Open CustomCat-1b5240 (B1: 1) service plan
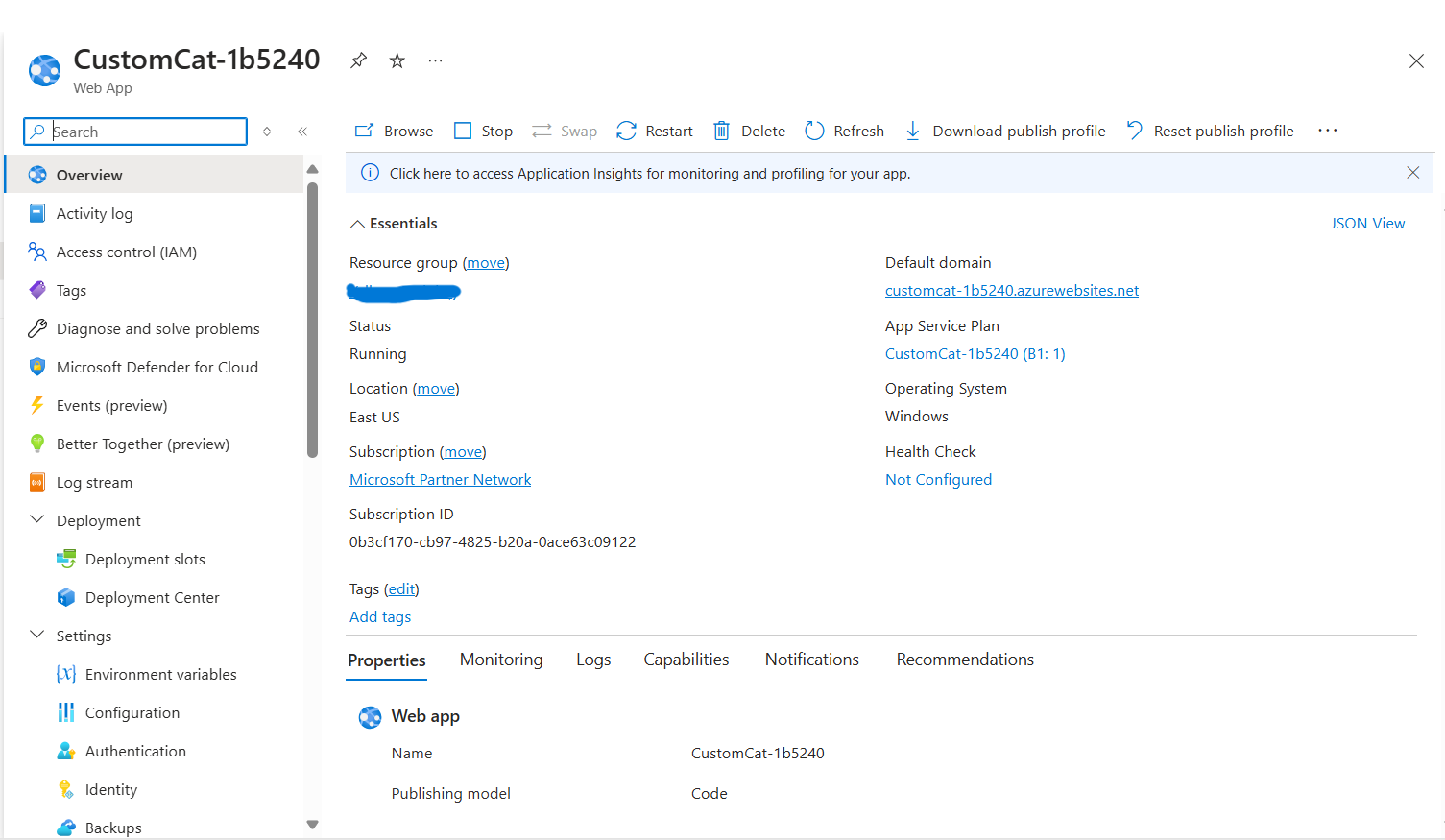The width and height of the screenshot is (1445, 840). (x=975, y=354)
